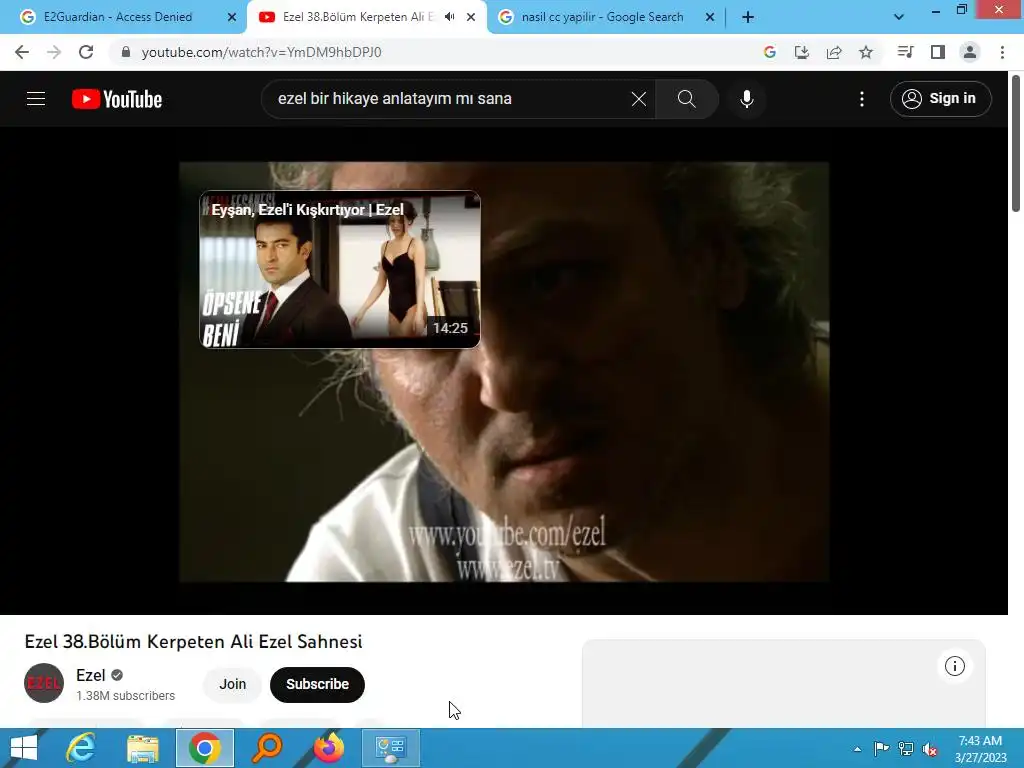Open YouTube settings three-dot menu
This screenshot has height=768, width=1024.
[x=862, y=99]
